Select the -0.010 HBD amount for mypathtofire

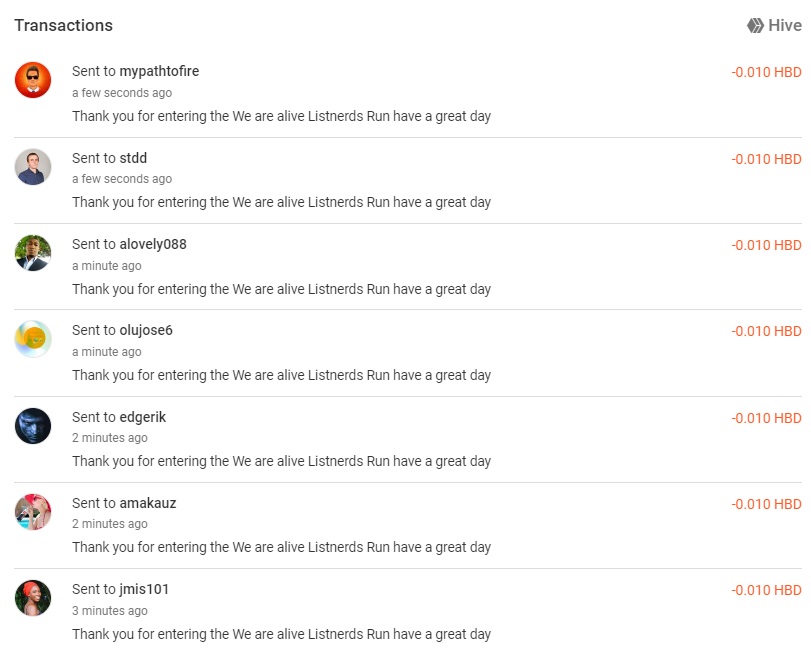click(x=766, y=72)
